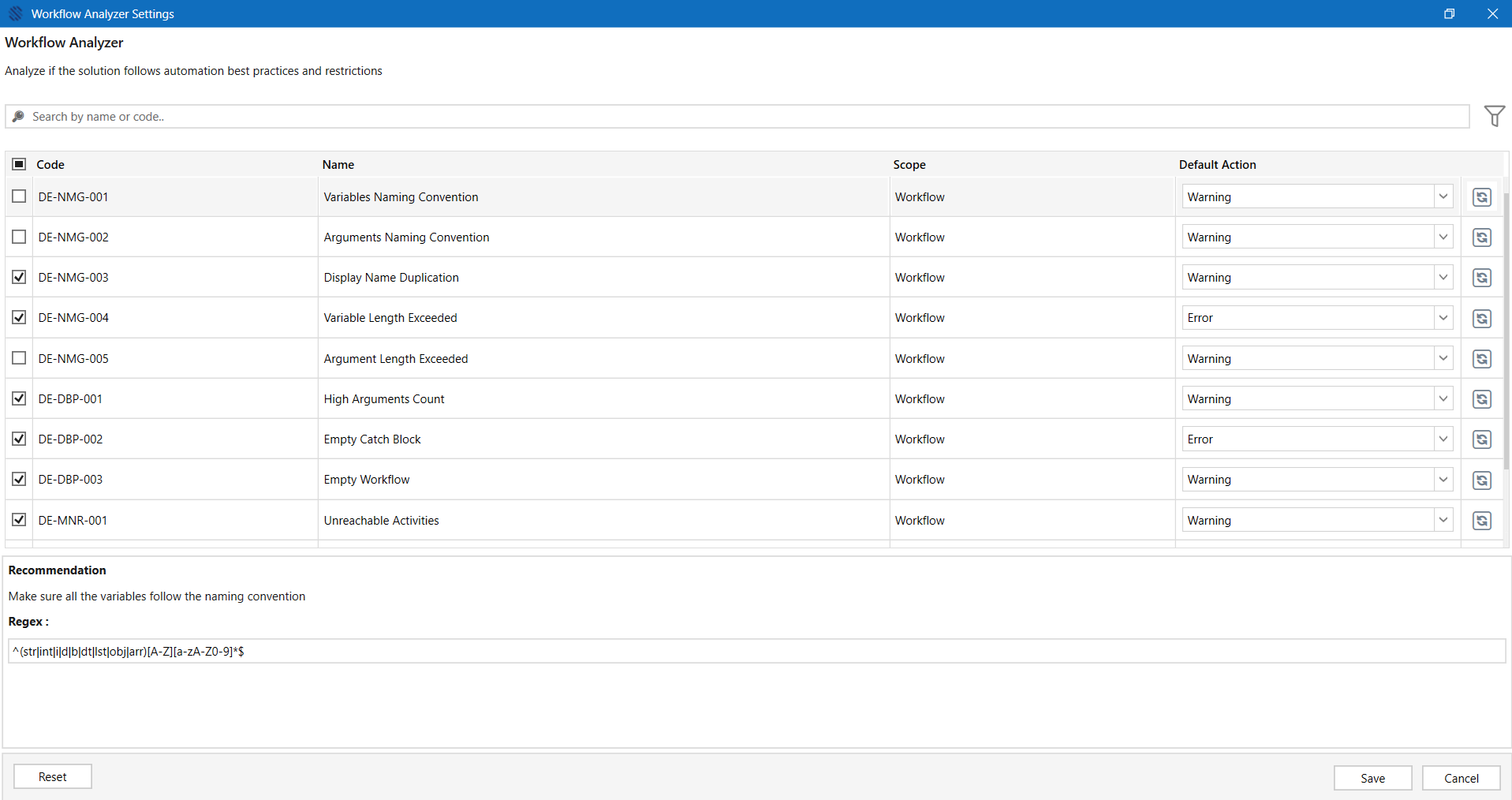Focus the Regex input field
Image resolution: width=1512 pixels, height=800 pixels.
tap(756, 651)
